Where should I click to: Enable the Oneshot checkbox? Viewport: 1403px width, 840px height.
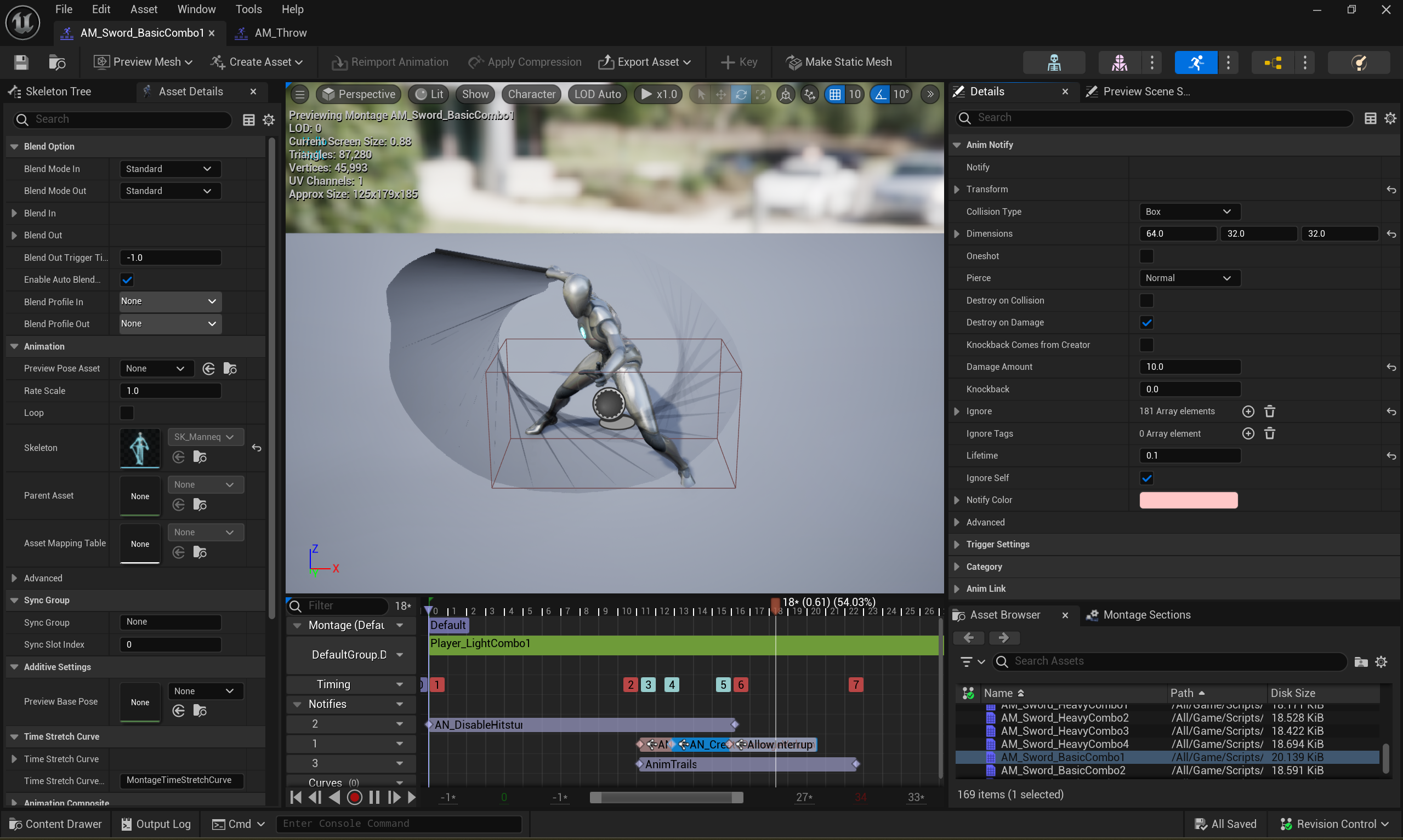point(1146,256)
